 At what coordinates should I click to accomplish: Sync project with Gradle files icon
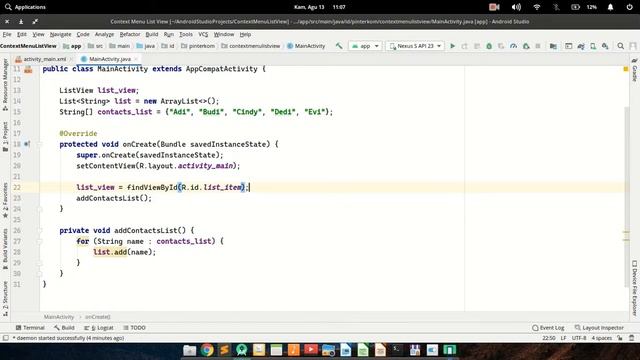pyautogui.click(x=581, y=46)
